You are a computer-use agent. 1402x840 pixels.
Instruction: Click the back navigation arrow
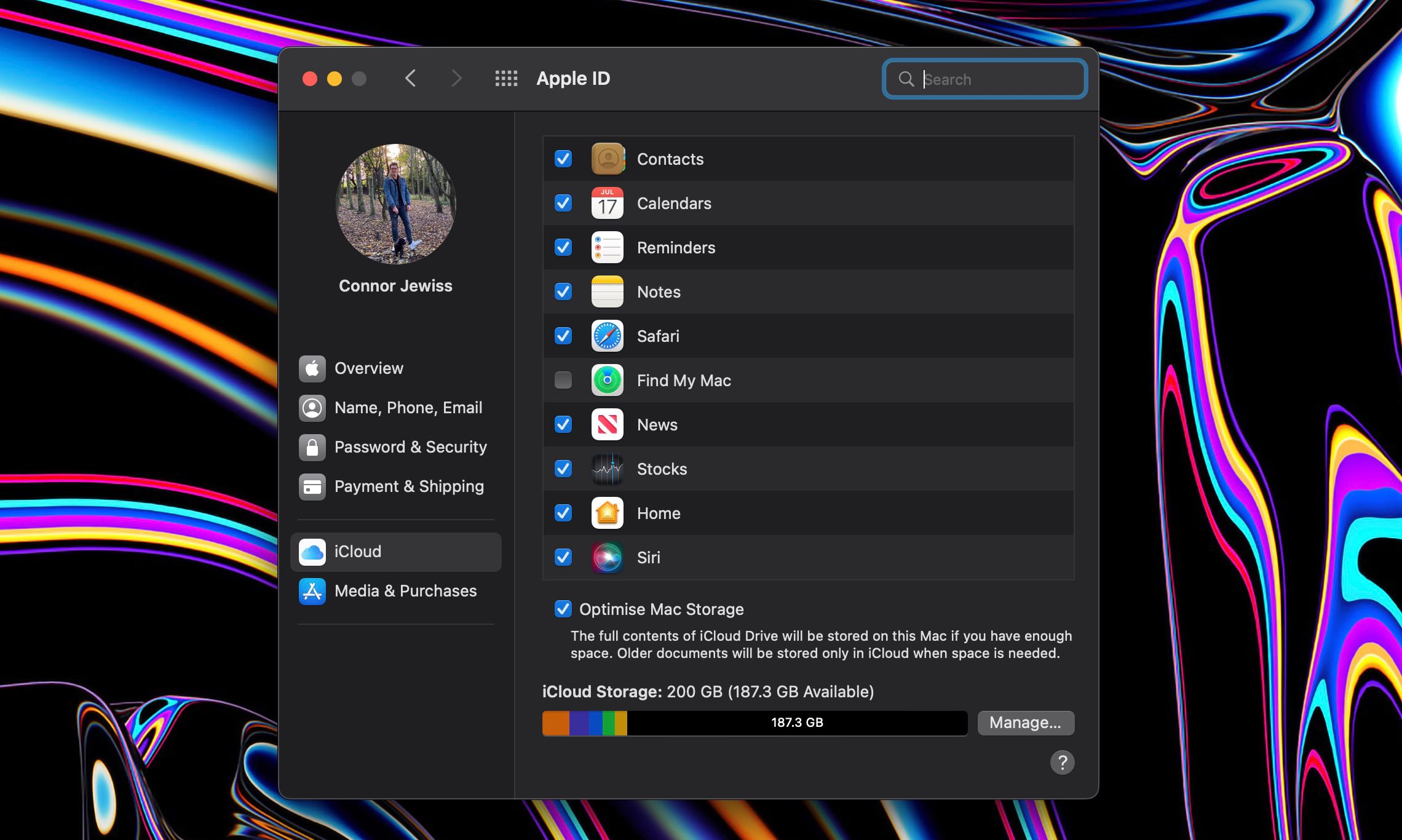pyautogui.click(x=411, y=78)
